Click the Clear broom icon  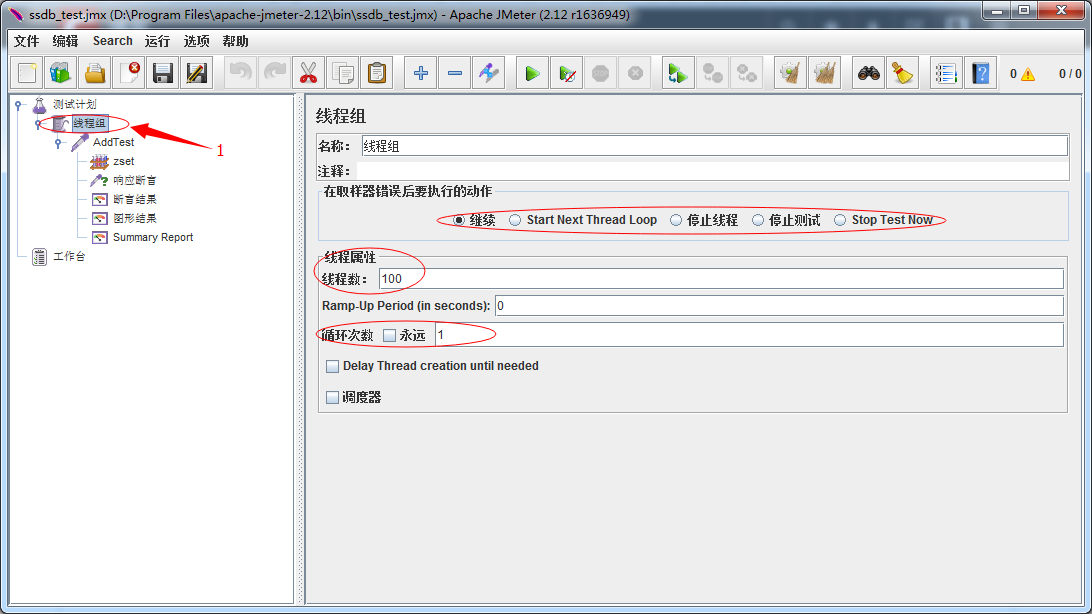coord(790,73)
